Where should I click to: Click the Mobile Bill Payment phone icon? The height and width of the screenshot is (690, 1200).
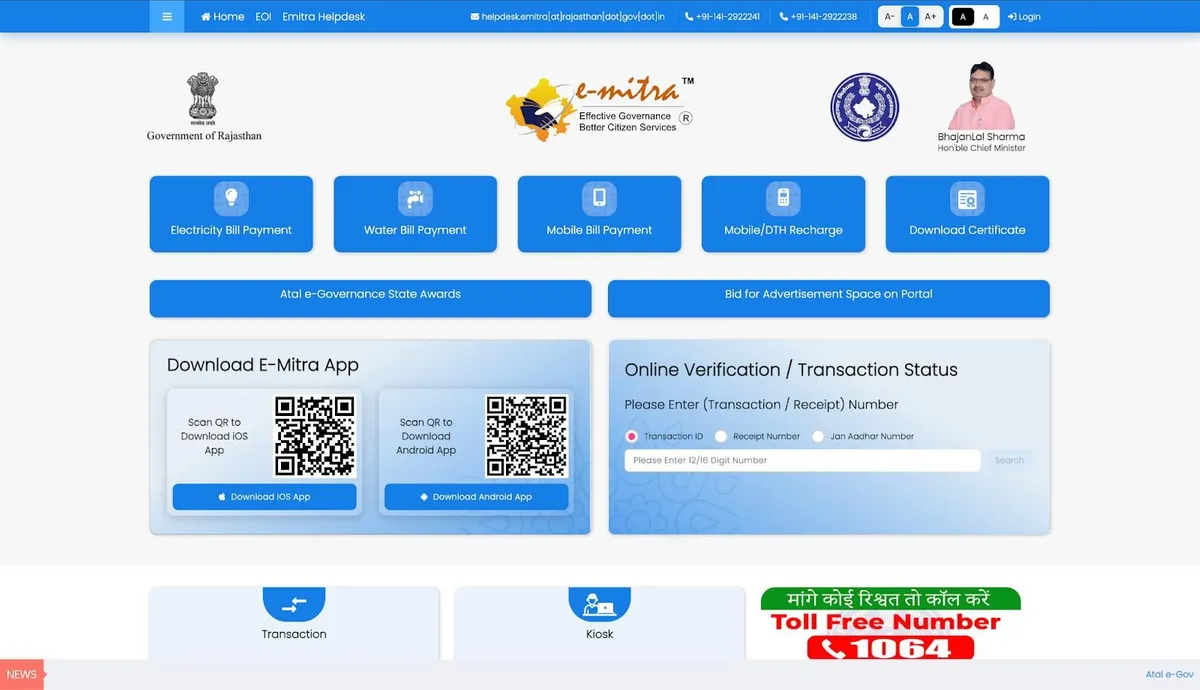[599, 198]
